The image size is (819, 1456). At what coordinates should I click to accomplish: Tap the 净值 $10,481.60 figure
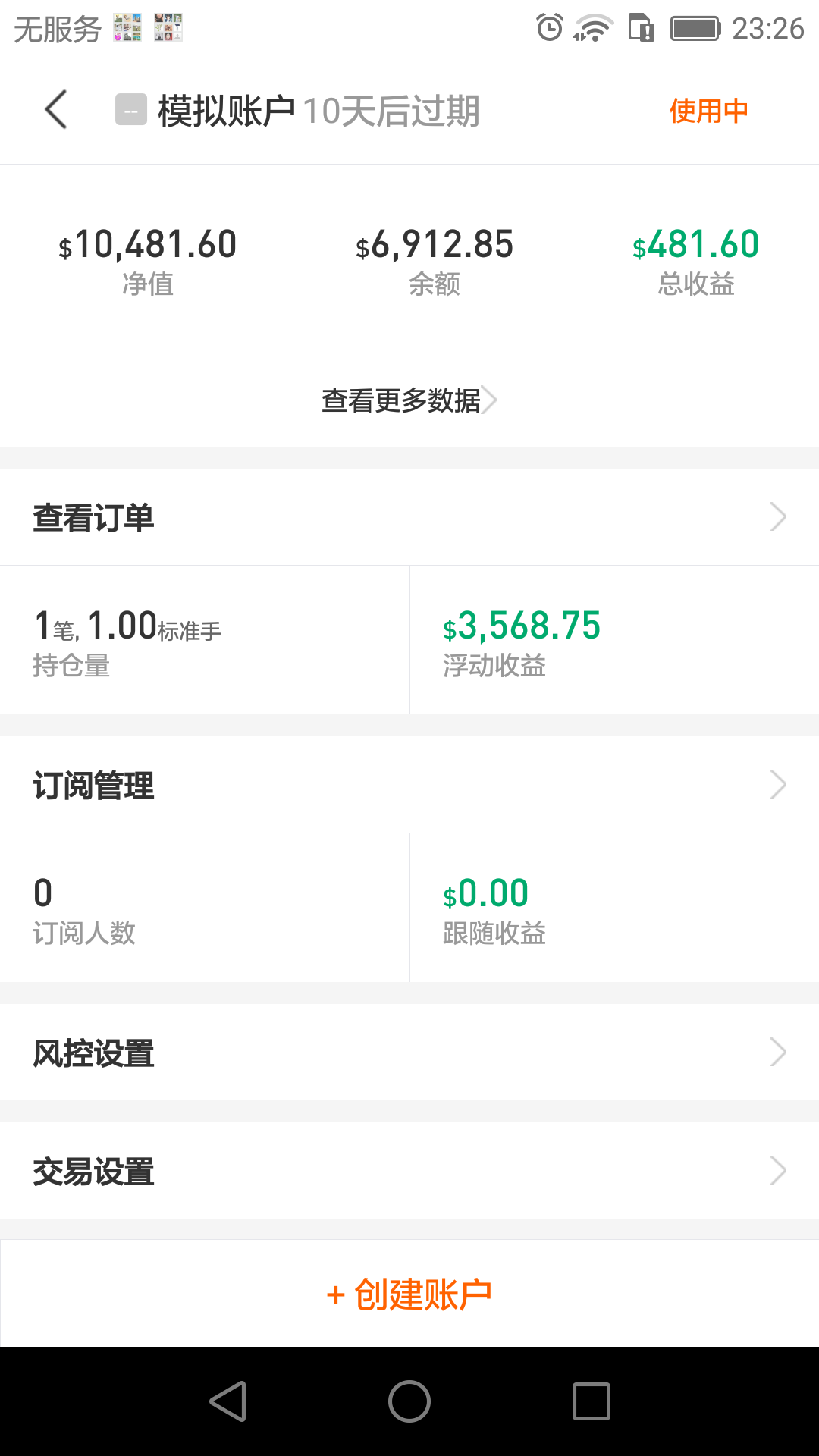click(148, 245)
